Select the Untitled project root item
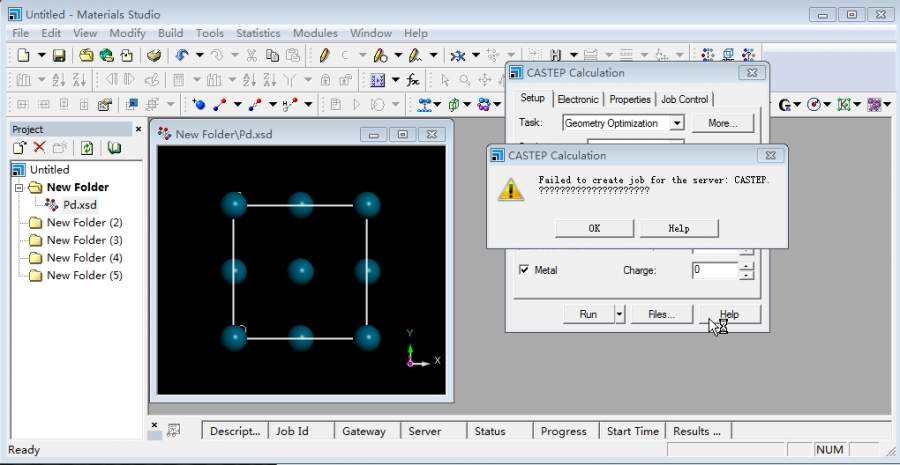This screenshot has height=465, width=900. [49, 170]
